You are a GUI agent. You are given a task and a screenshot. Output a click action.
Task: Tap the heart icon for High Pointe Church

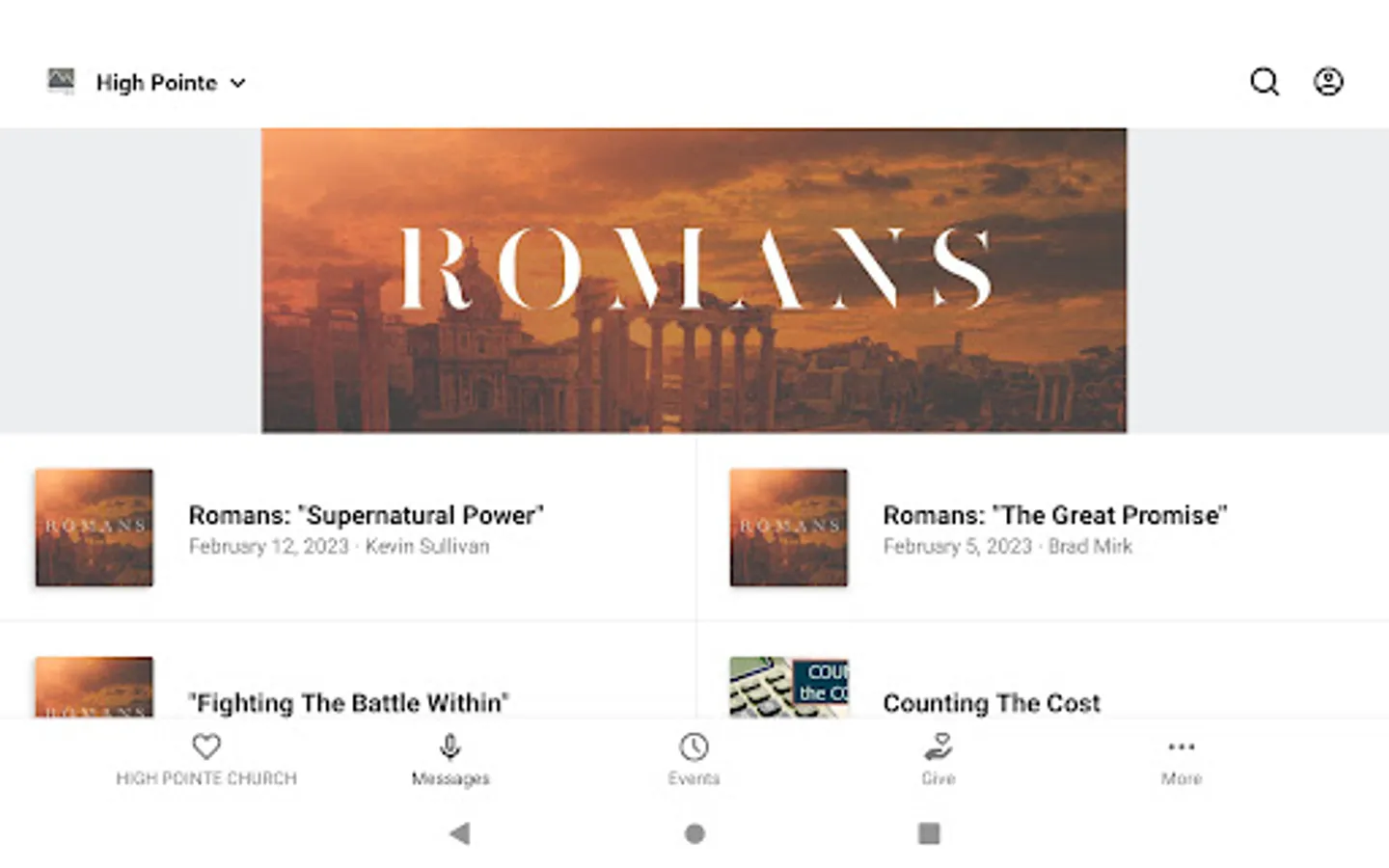(206, 746)
